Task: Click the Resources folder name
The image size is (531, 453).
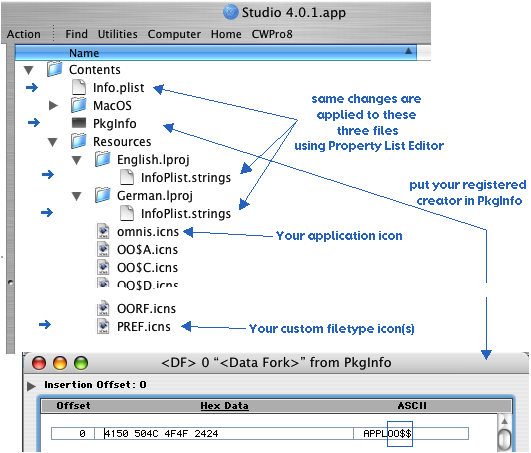Action: 122,142
